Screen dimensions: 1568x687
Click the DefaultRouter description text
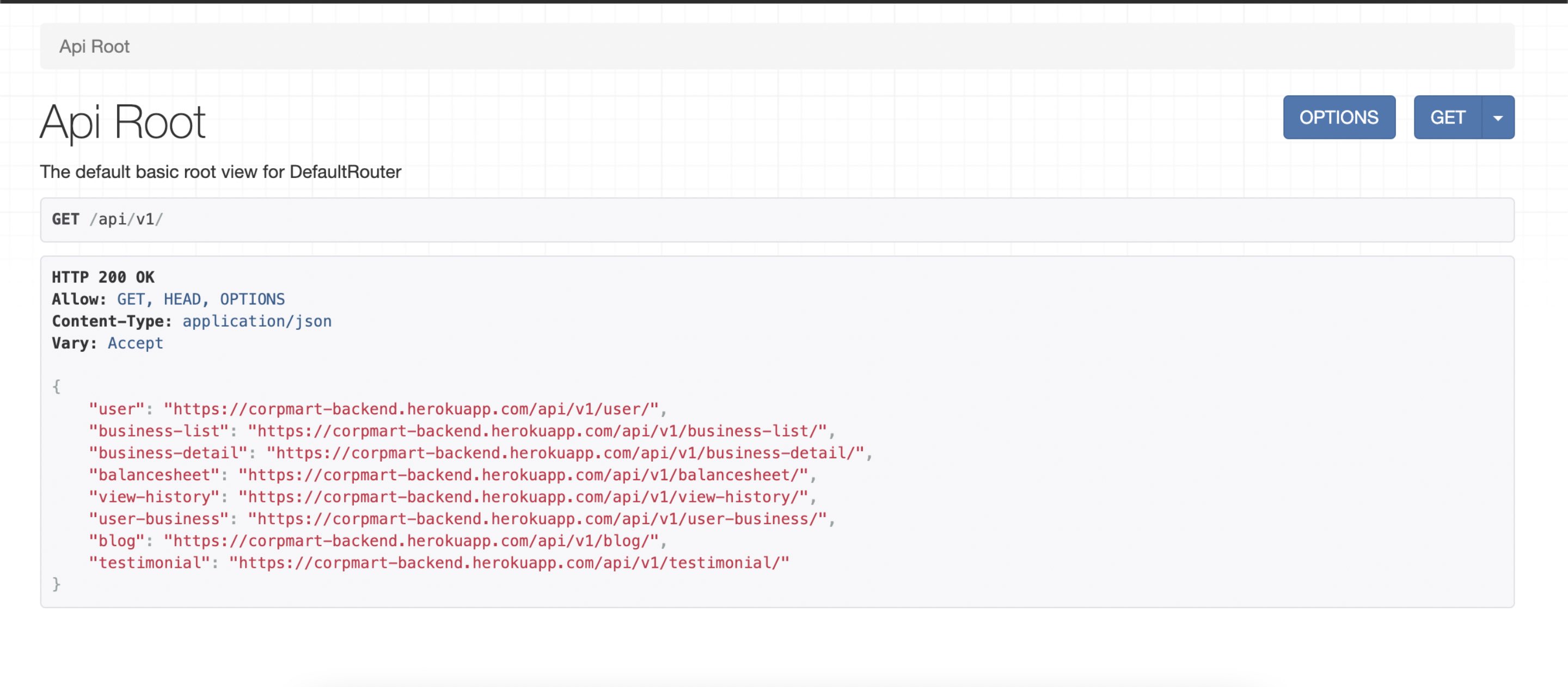pyautogui.click(x=220, y=171)
